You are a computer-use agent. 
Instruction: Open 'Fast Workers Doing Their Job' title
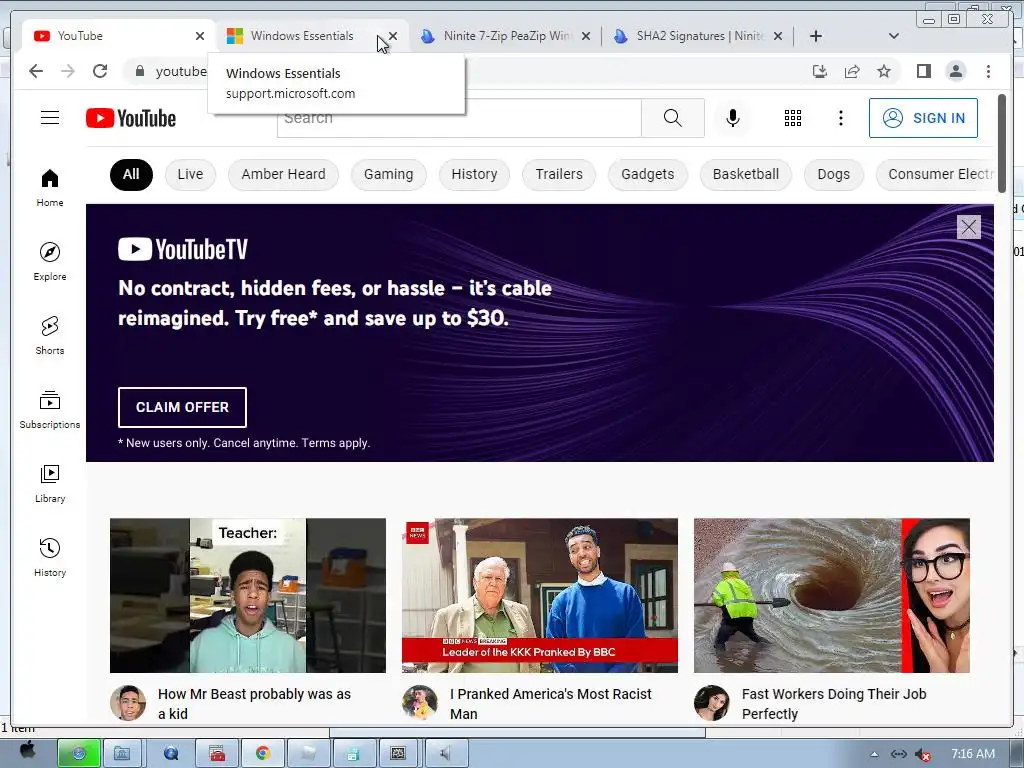pos(834,704)
